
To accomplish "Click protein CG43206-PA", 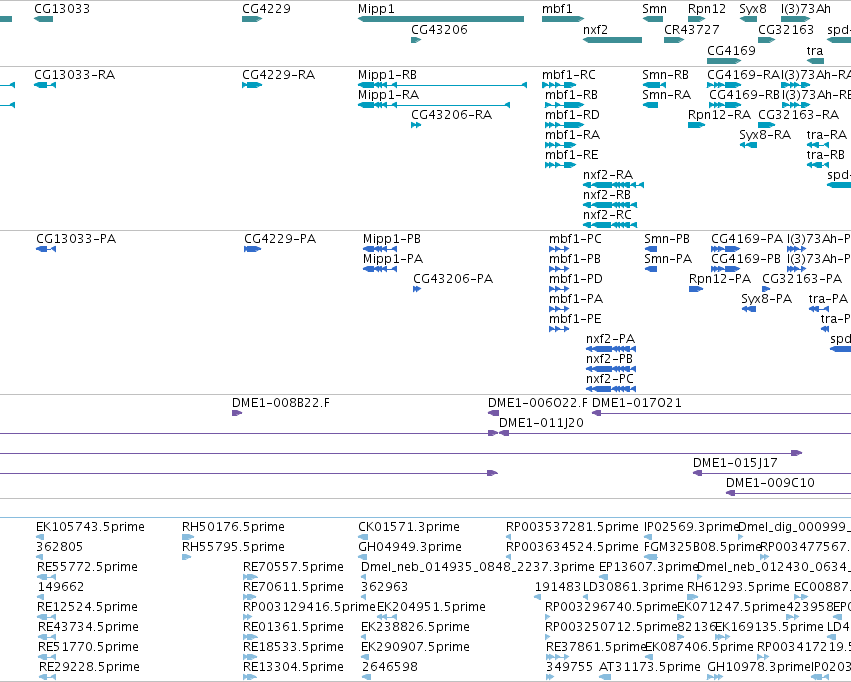I will click(453, 279).
